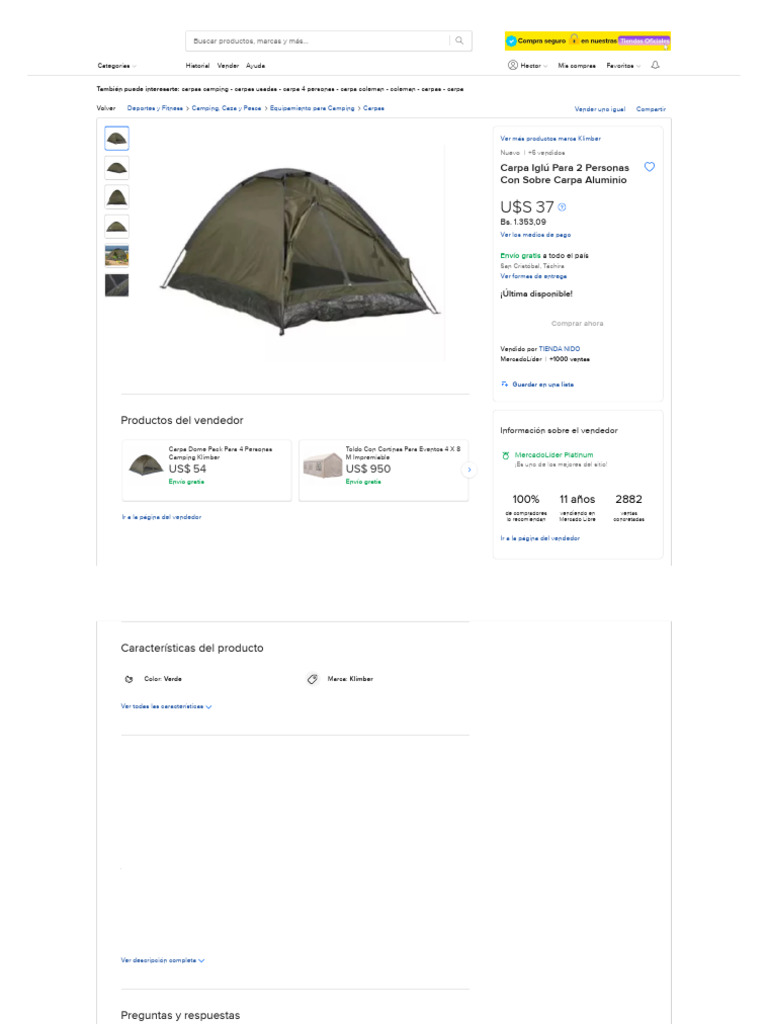Viewport: 768px width, 1024px height.
Task: Click the price info icon beside U$S 37
Action: click(562, 207)
